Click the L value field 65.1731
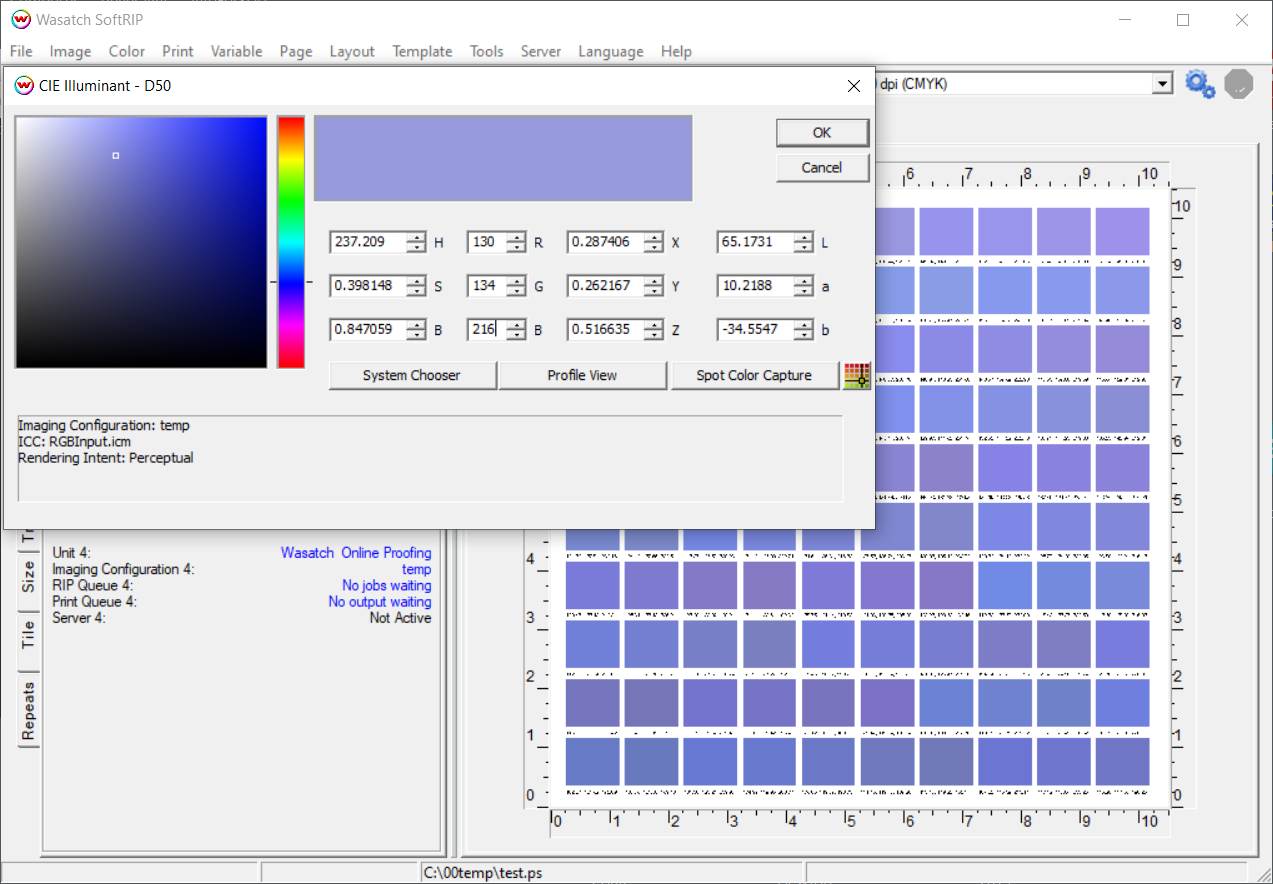This screenshot has height=884, width=1273. click(755, 242)
